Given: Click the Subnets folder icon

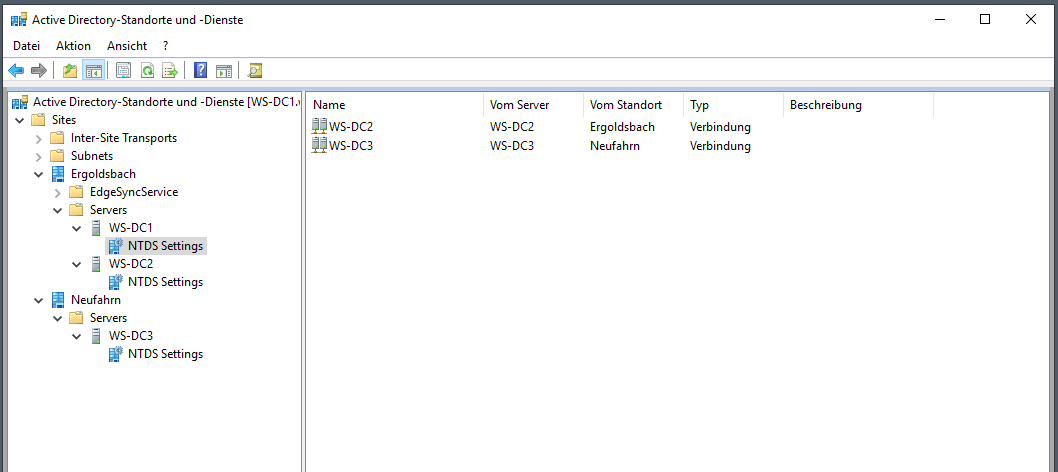Looking at the screenshot, I should click(x=58, y=156).
